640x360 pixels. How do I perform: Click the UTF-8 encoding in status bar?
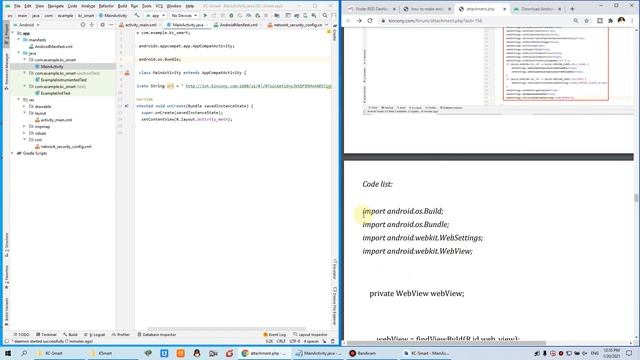click(x=294, y=341)
